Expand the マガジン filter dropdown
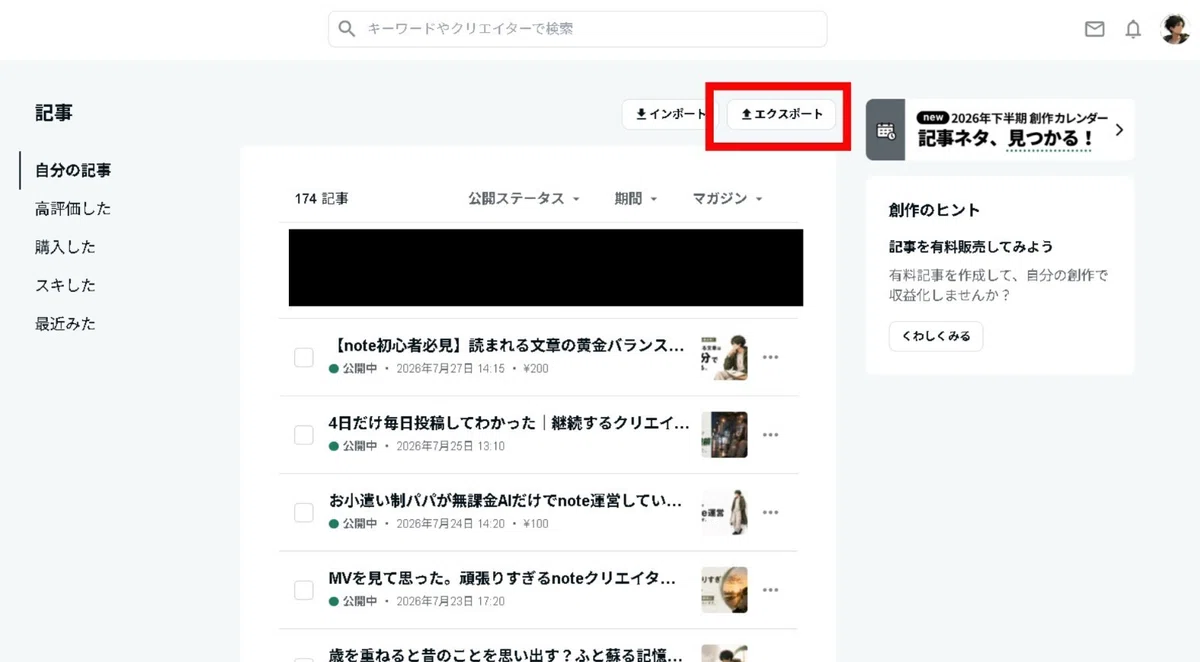This screenshot has width=1200, height=662. coord(728,199)
